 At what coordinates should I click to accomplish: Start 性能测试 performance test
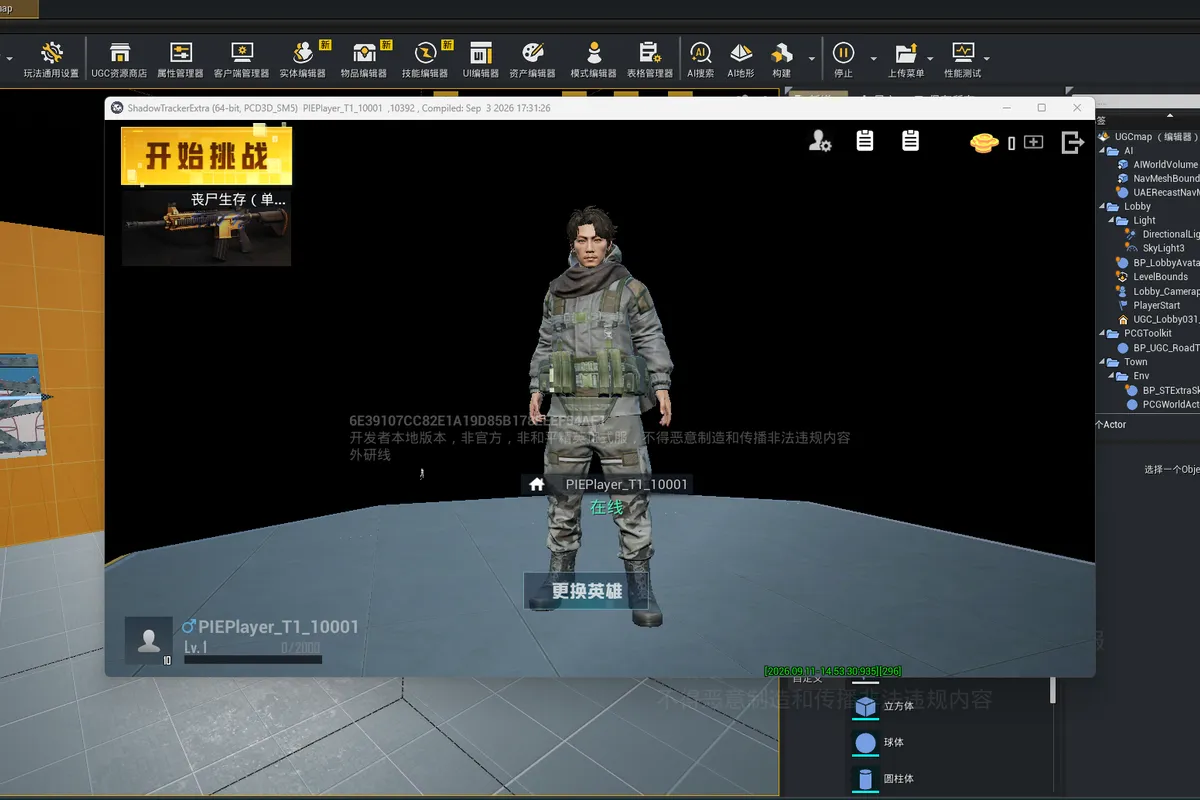[x=963, y=60]
